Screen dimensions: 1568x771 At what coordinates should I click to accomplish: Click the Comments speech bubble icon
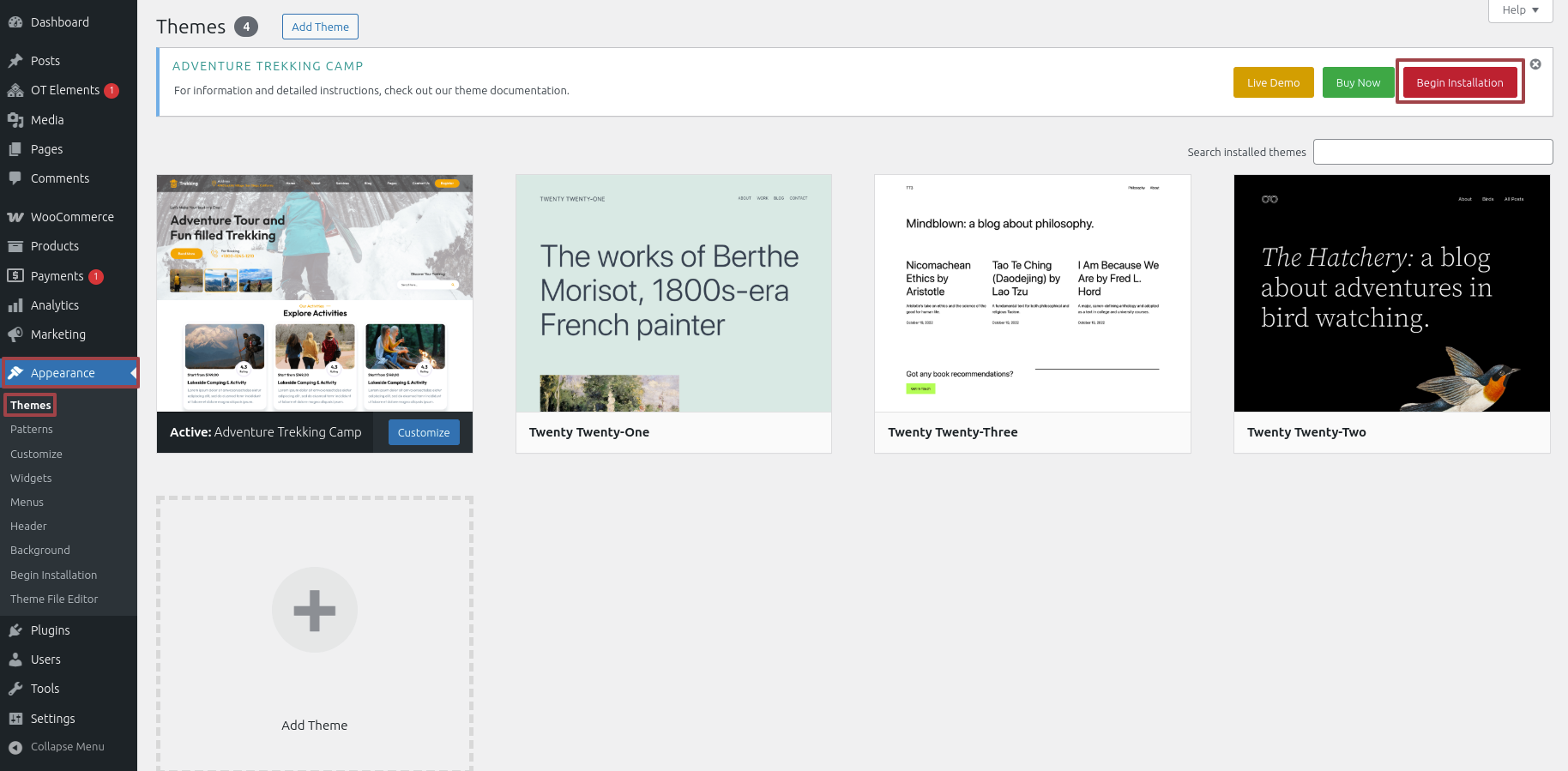pyautogui.click(x=15, y=178)
